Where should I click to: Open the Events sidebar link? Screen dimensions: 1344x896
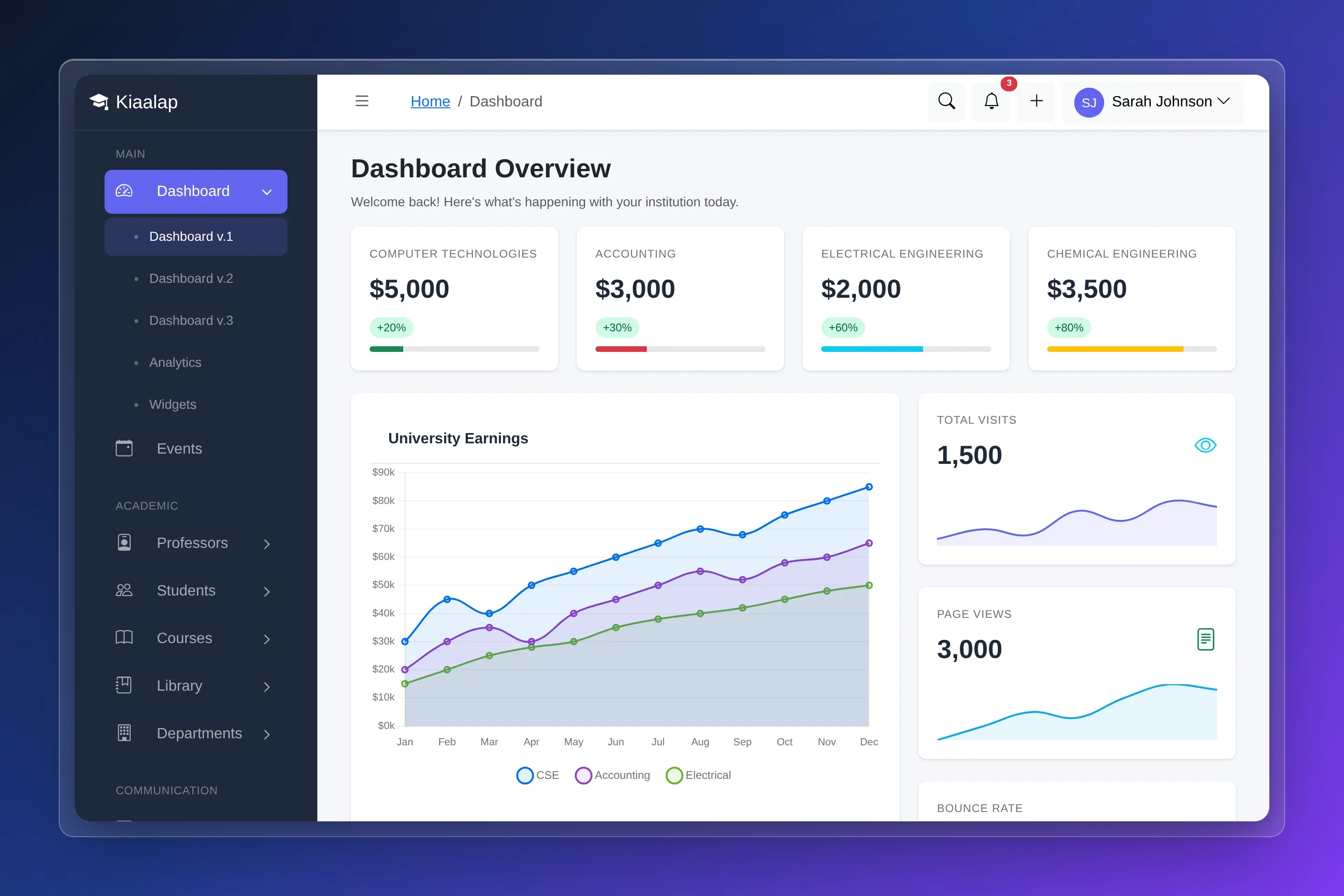(196, 448)
